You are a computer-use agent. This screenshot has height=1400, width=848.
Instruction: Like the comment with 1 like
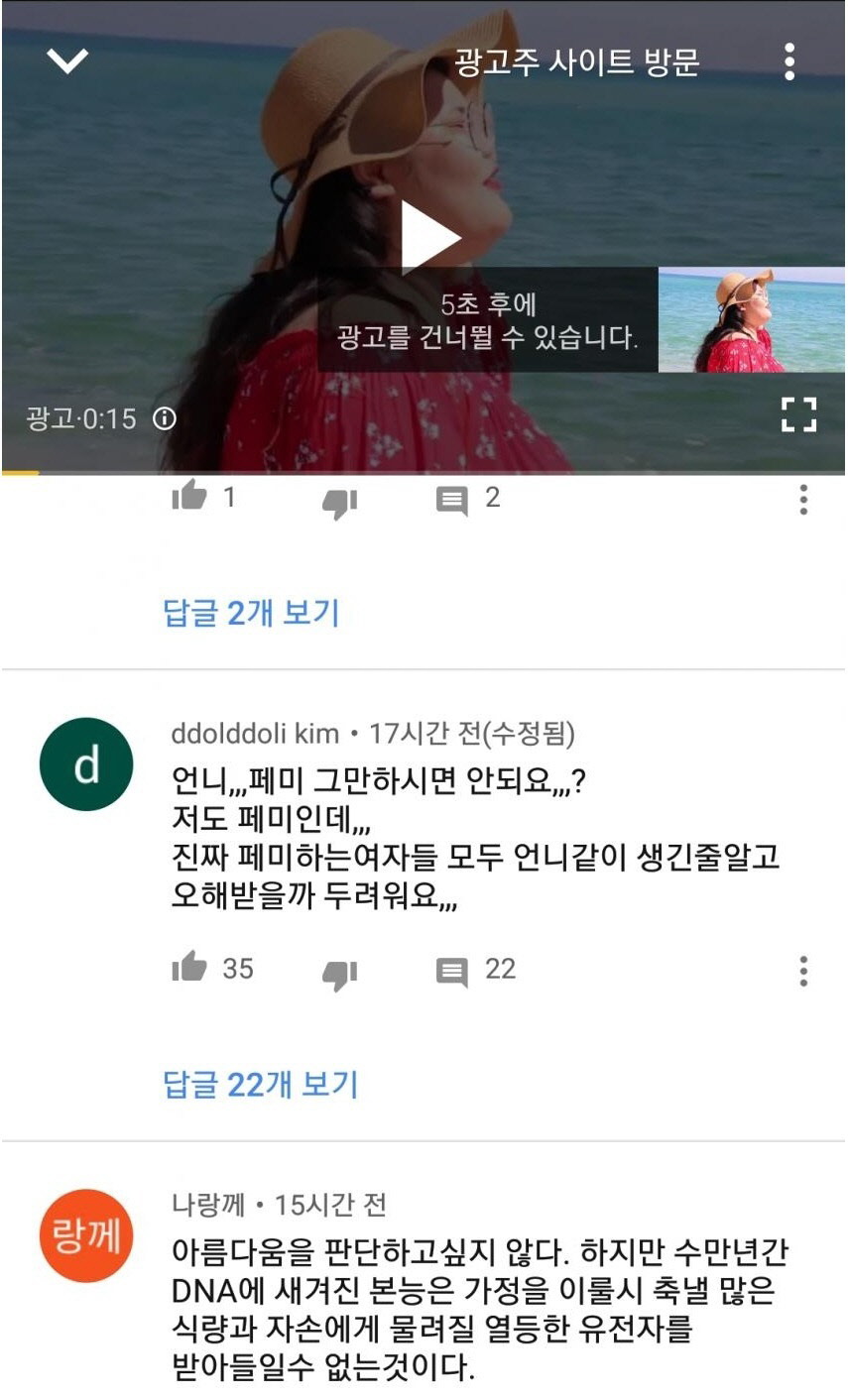click(189, 497)
